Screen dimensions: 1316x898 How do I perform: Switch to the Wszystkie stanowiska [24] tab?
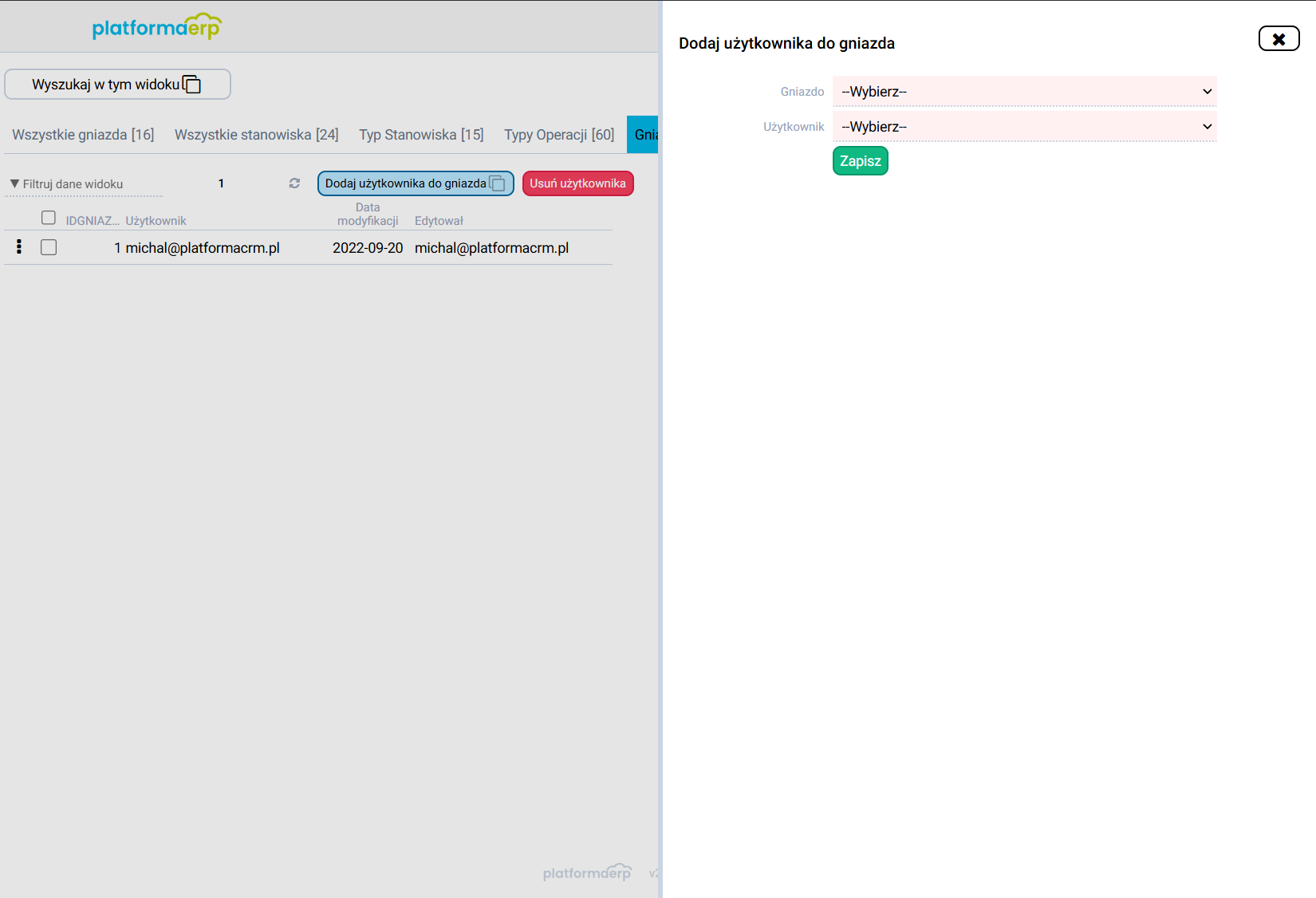point(257,135)
